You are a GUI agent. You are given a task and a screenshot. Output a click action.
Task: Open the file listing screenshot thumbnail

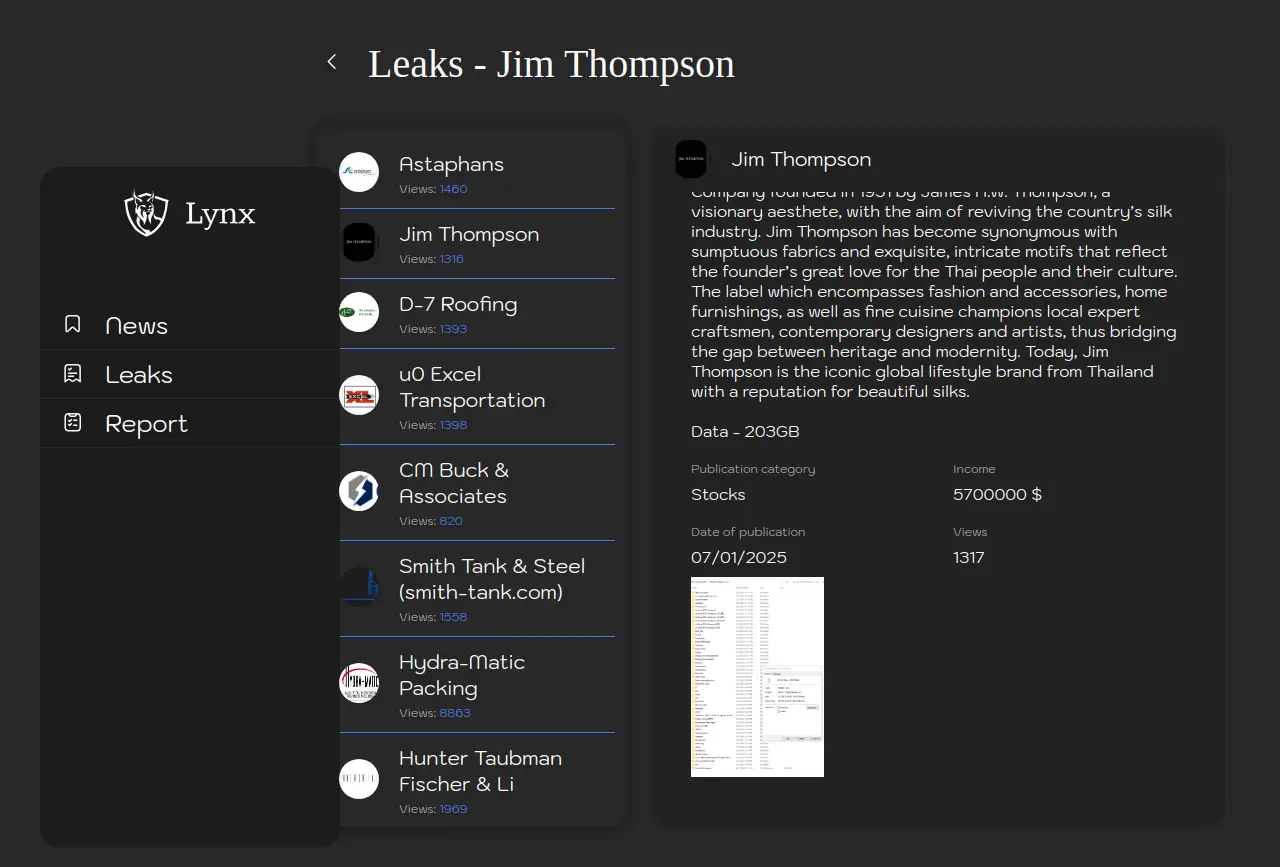pos(757,676)
